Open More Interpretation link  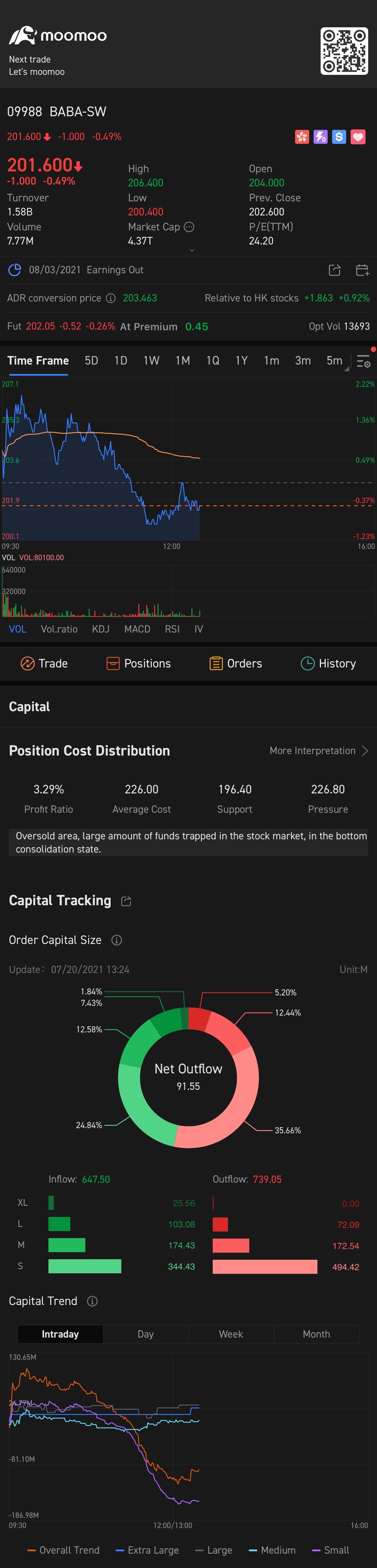coord(312,751)
